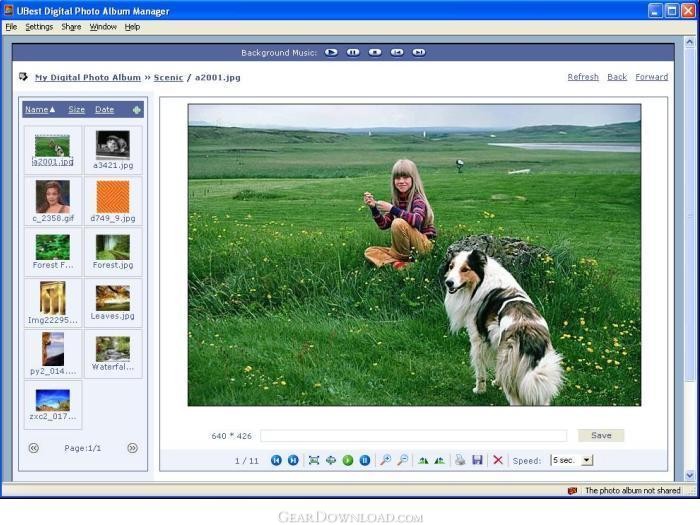
Task: Print the current photo
Action: coord(460,460)
